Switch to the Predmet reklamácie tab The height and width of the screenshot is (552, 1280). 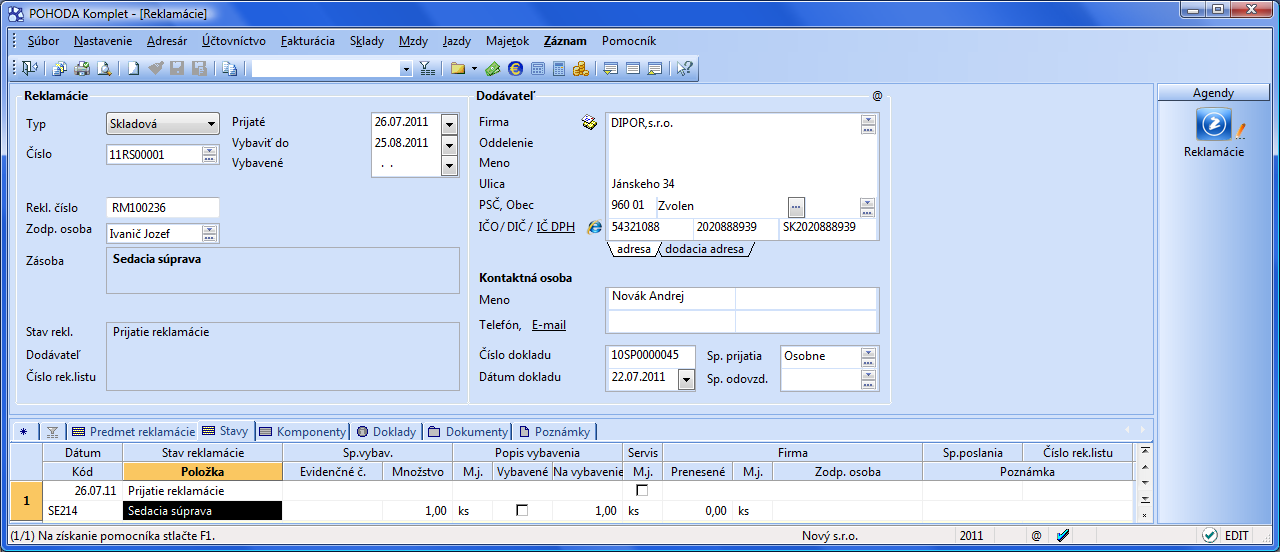pyautogui.click(x=134, y=431)
